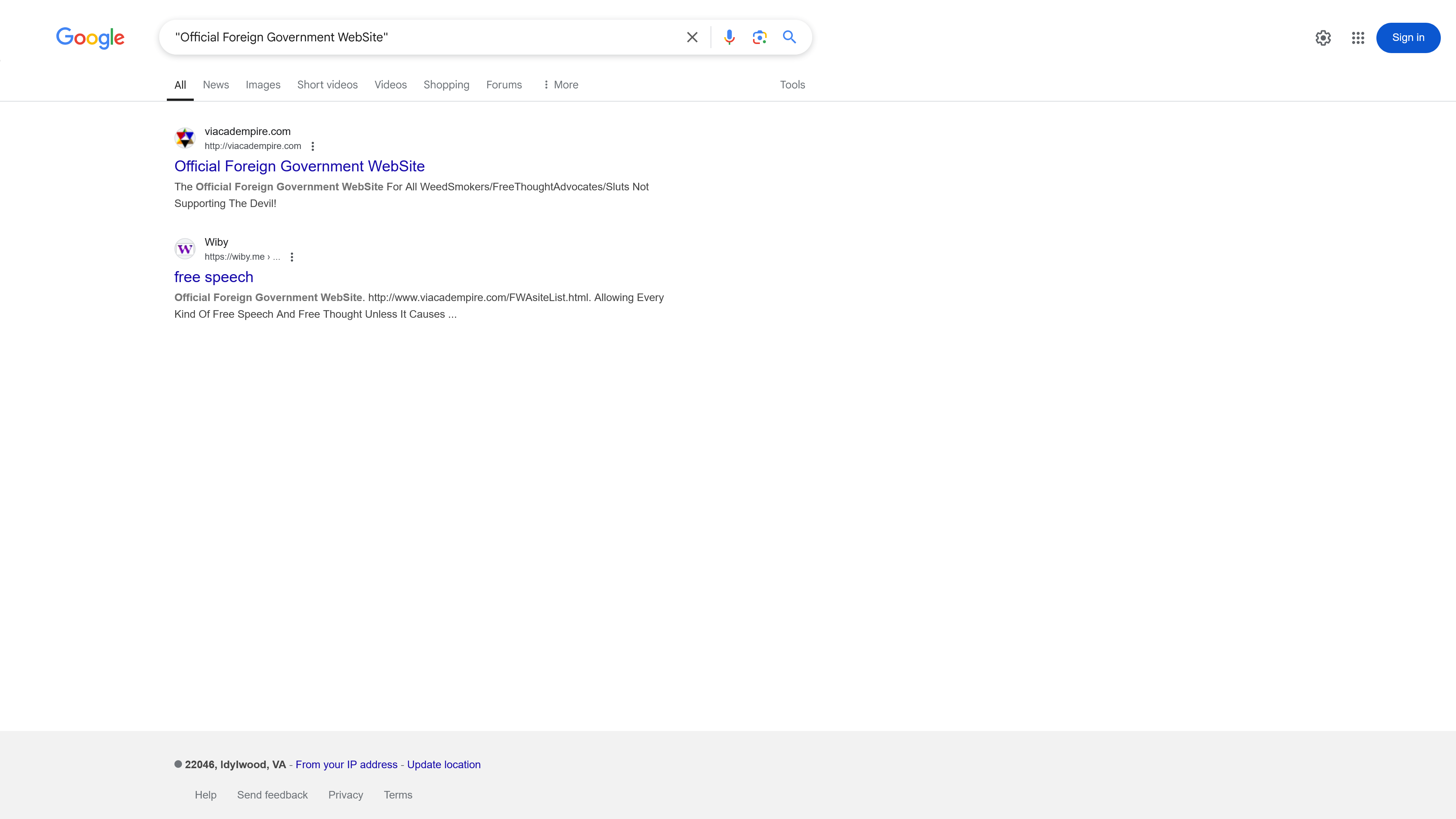
Task: Open Settings gear icon
Action: coord(1323,38)
